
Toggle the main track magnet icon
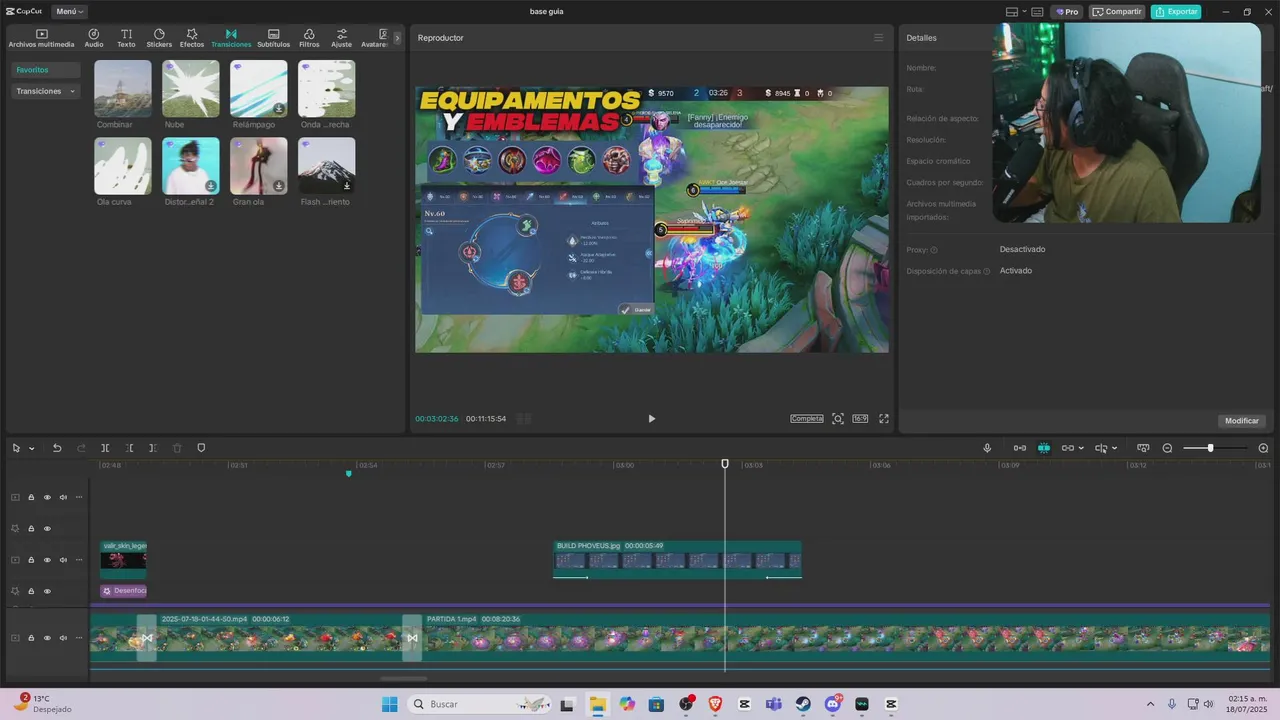coord(1019,448)
